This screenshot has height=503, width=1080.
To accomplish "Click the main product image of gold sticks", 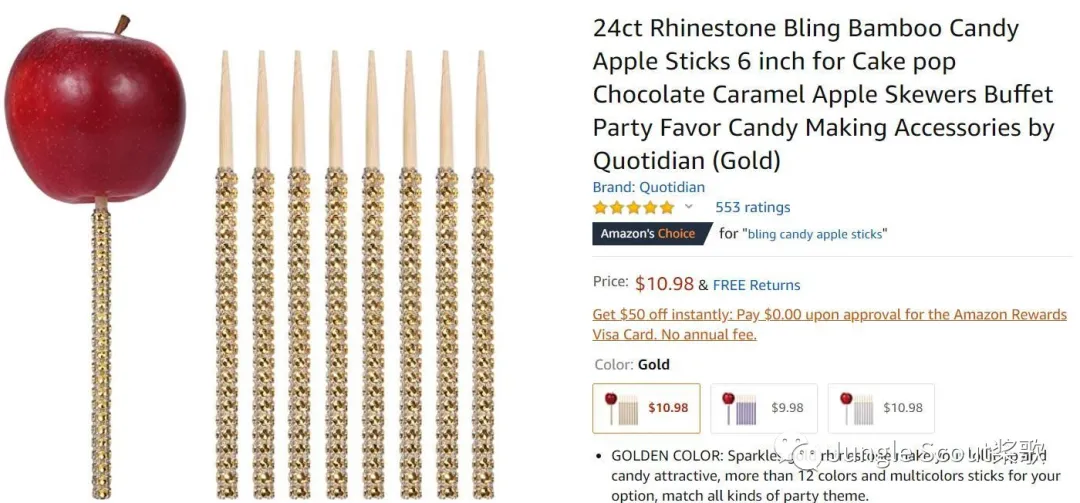I will tap(355, 270).
